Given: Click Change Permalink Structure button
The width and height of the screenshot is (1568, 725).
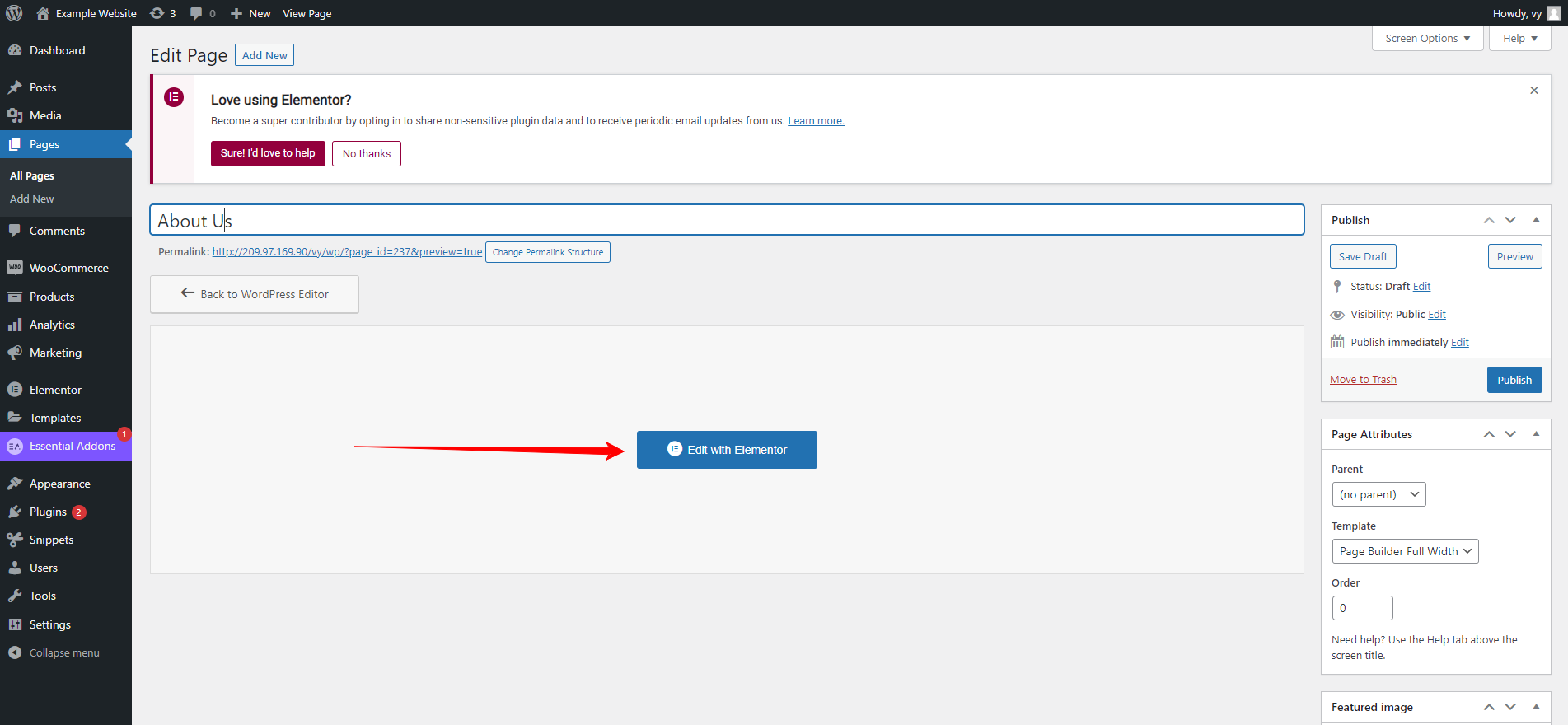Looking at the screenshot, I should point(548,252).
